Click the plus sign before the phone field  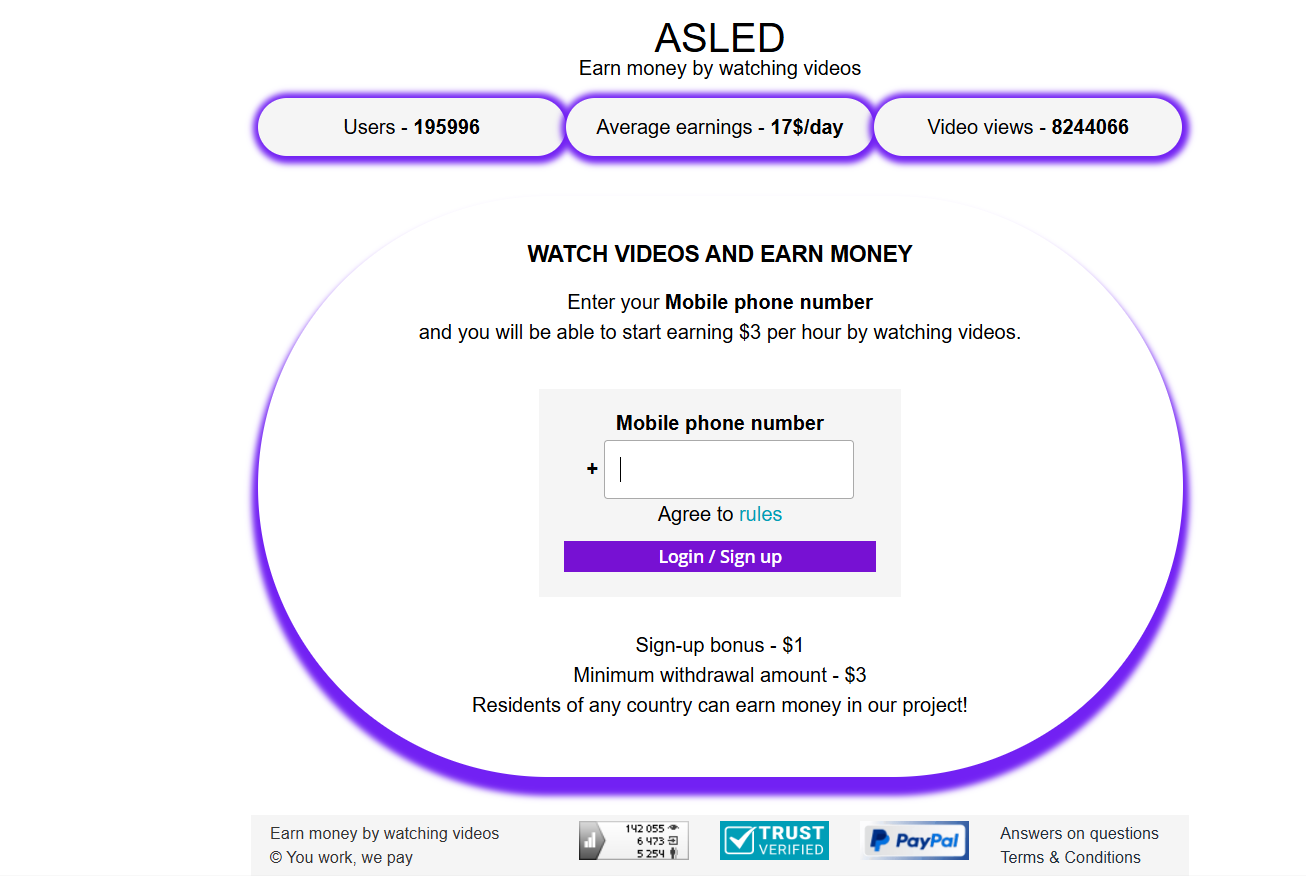(592, 469)
